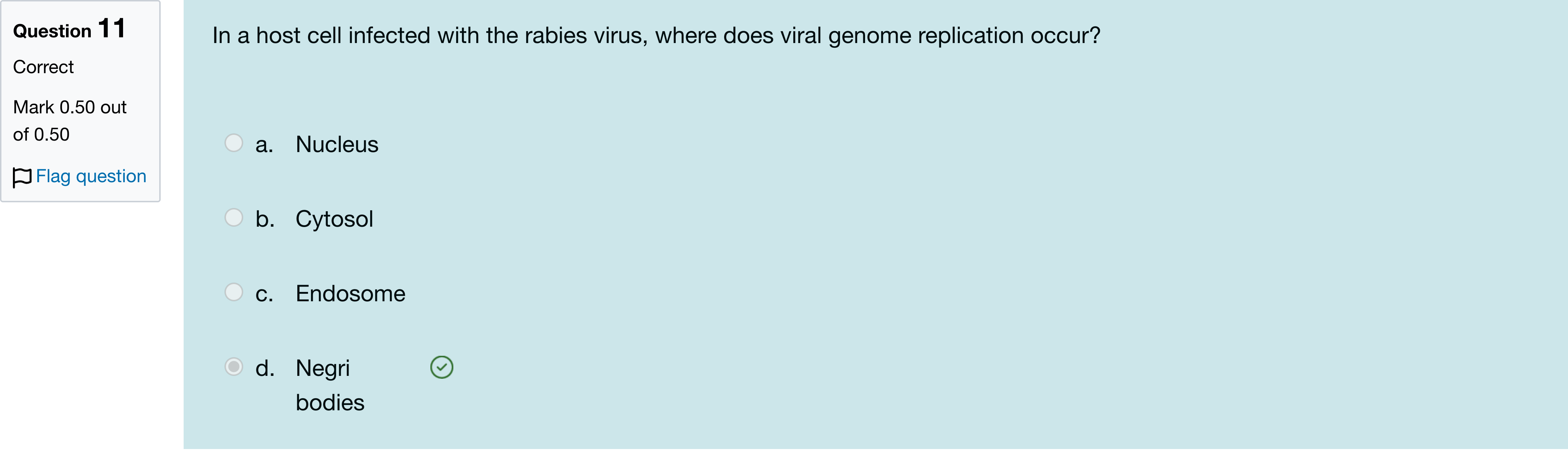
Task: Click the Nucleus answer text
Action: pyautogui.click(x=337, y=144)
